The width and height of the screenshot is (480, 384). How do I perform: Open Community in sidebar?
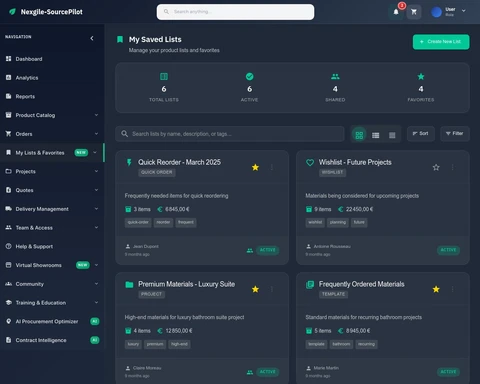coord(52,284)
